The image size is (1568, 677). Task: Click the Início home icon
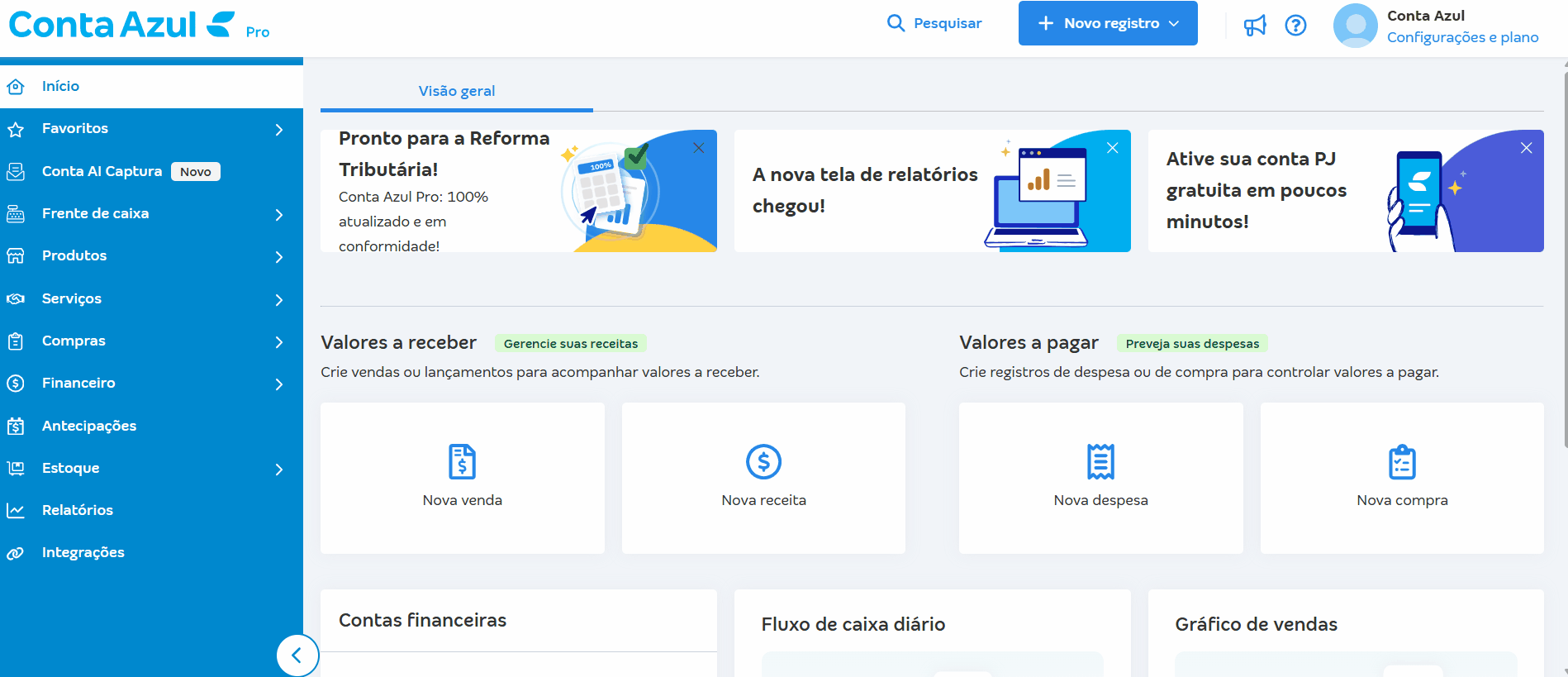(16, 86)
